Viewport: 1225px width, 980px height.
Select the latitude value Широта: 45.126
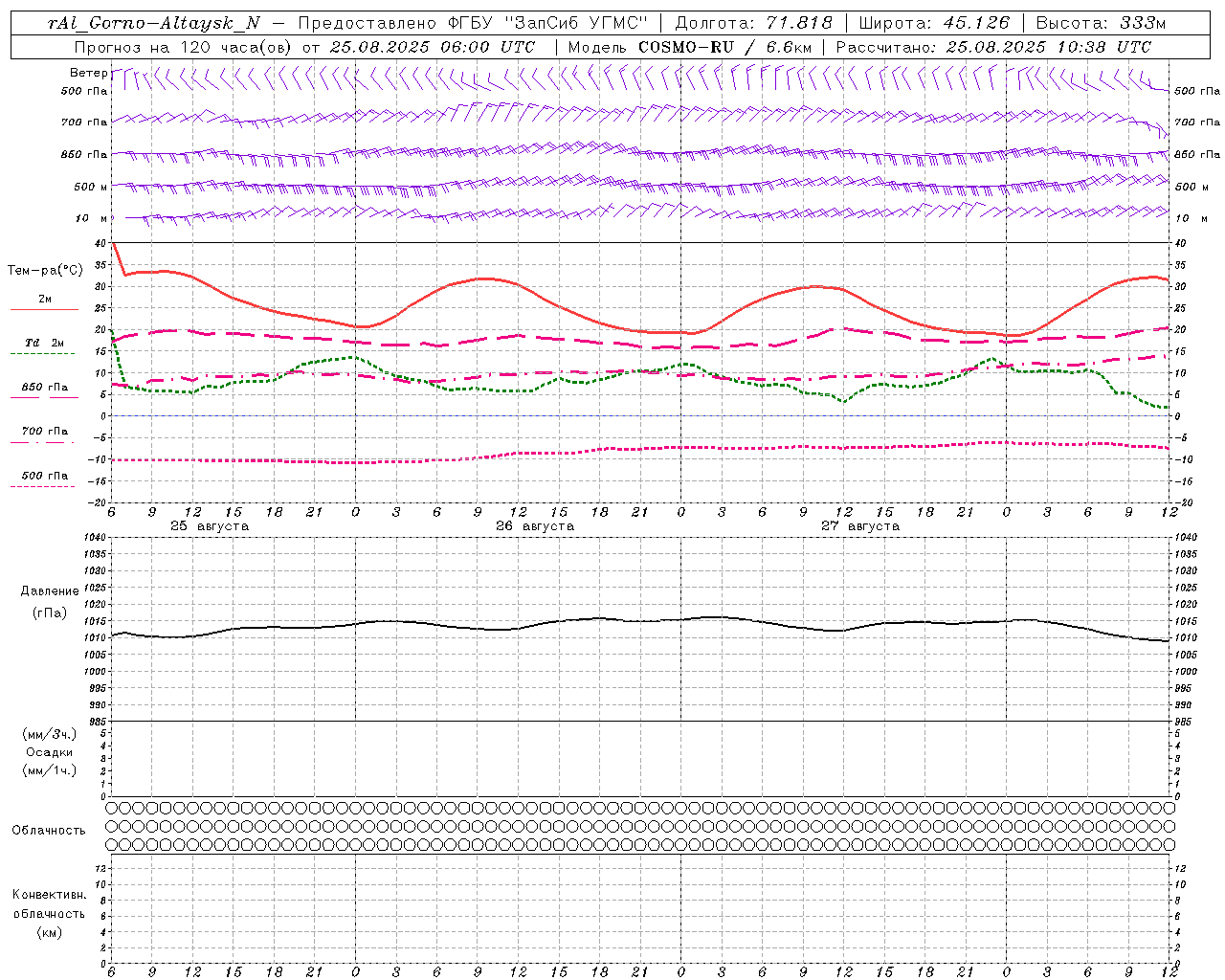[x=934, y=24]
